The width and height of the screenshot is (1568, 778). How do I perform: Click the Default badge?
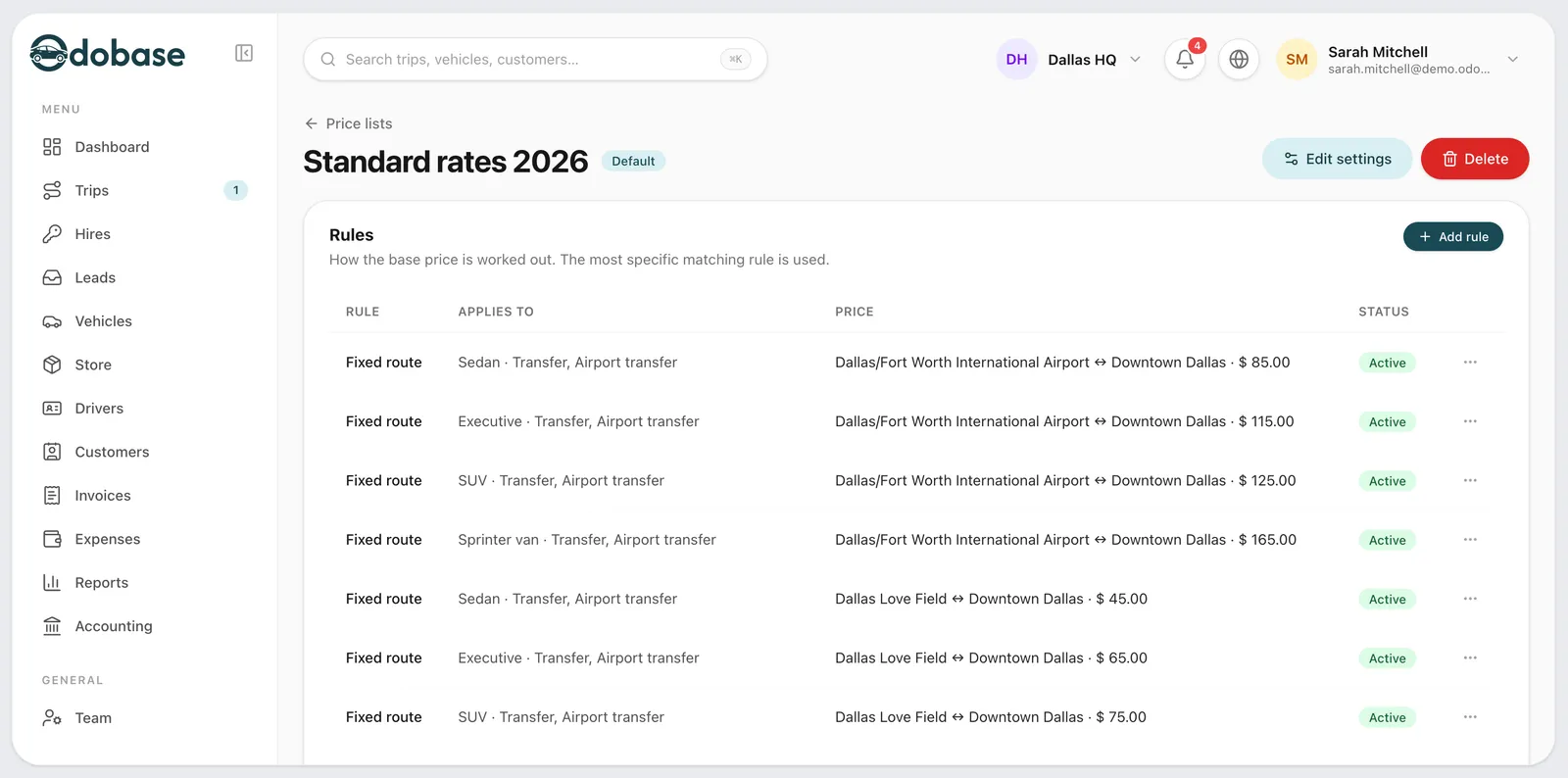point(633,161)
